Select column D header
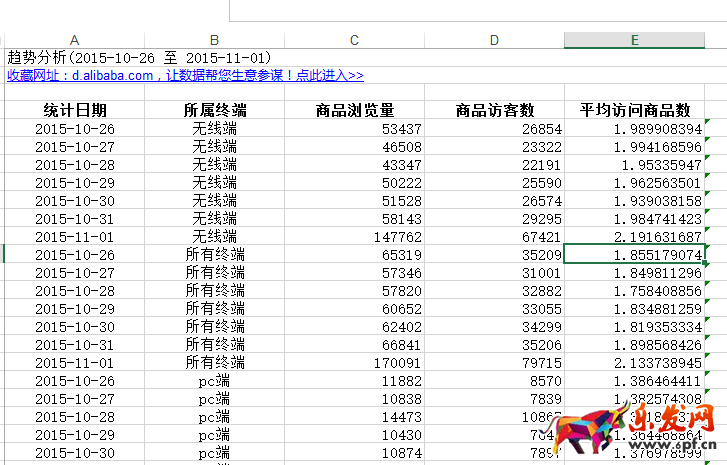Image resolution: width=727 pixels, height=465 pixels. point(494,40)
